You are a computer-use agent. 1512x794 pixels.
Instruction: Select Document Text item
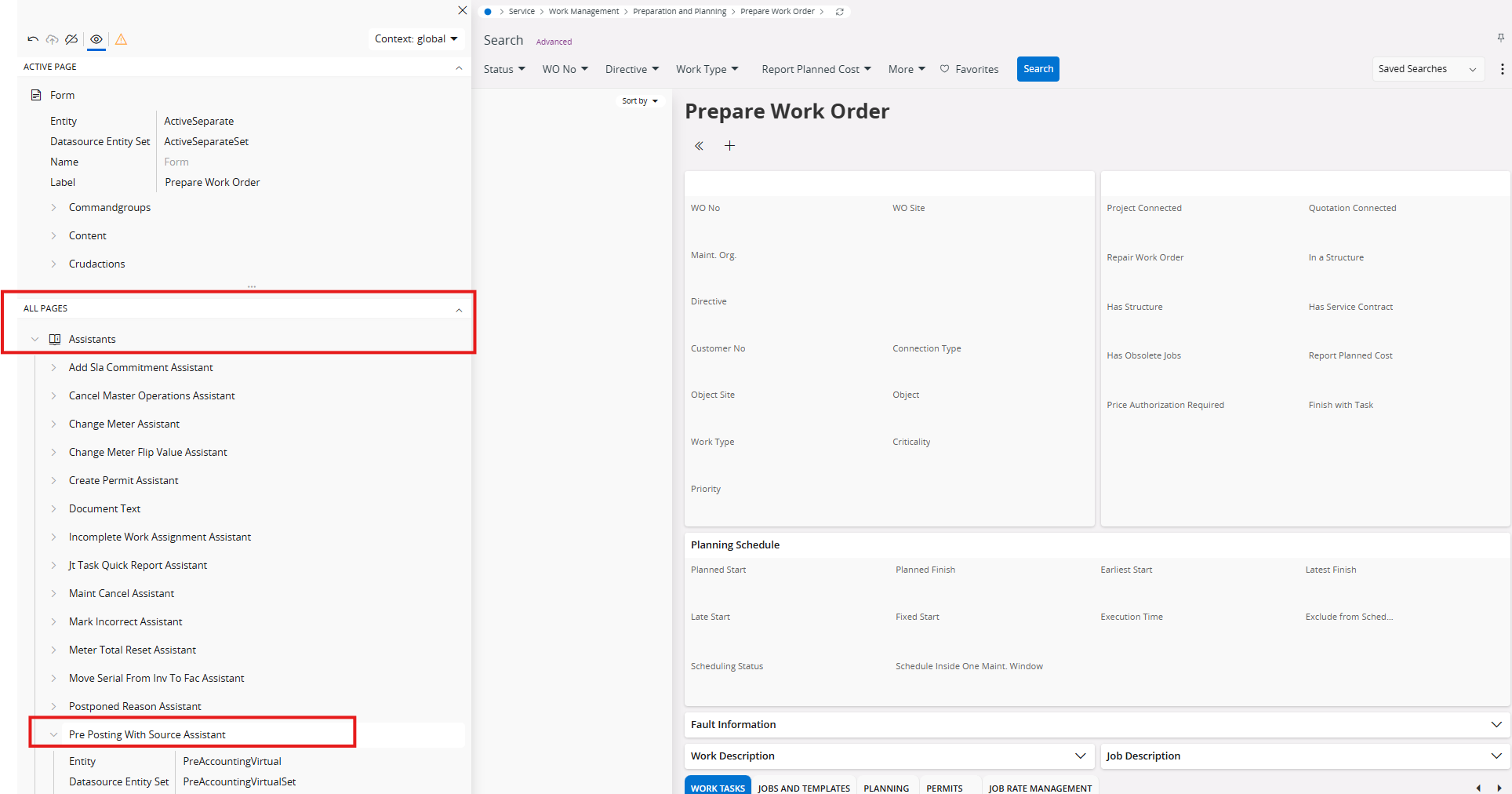pos(104,508)
